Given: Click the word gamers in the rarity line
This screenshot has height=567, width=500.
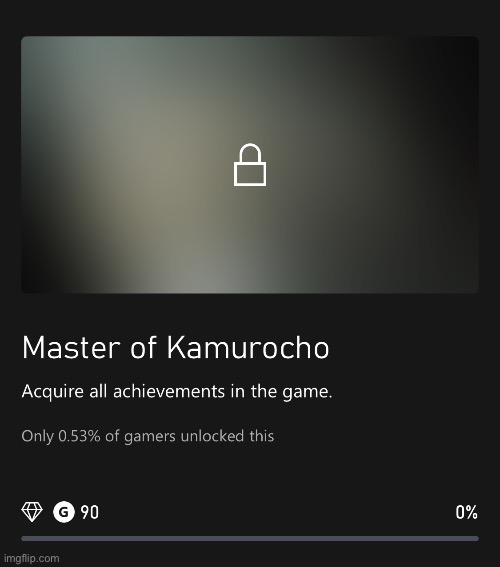Looking at the screenshot, I should pos(150,437).
